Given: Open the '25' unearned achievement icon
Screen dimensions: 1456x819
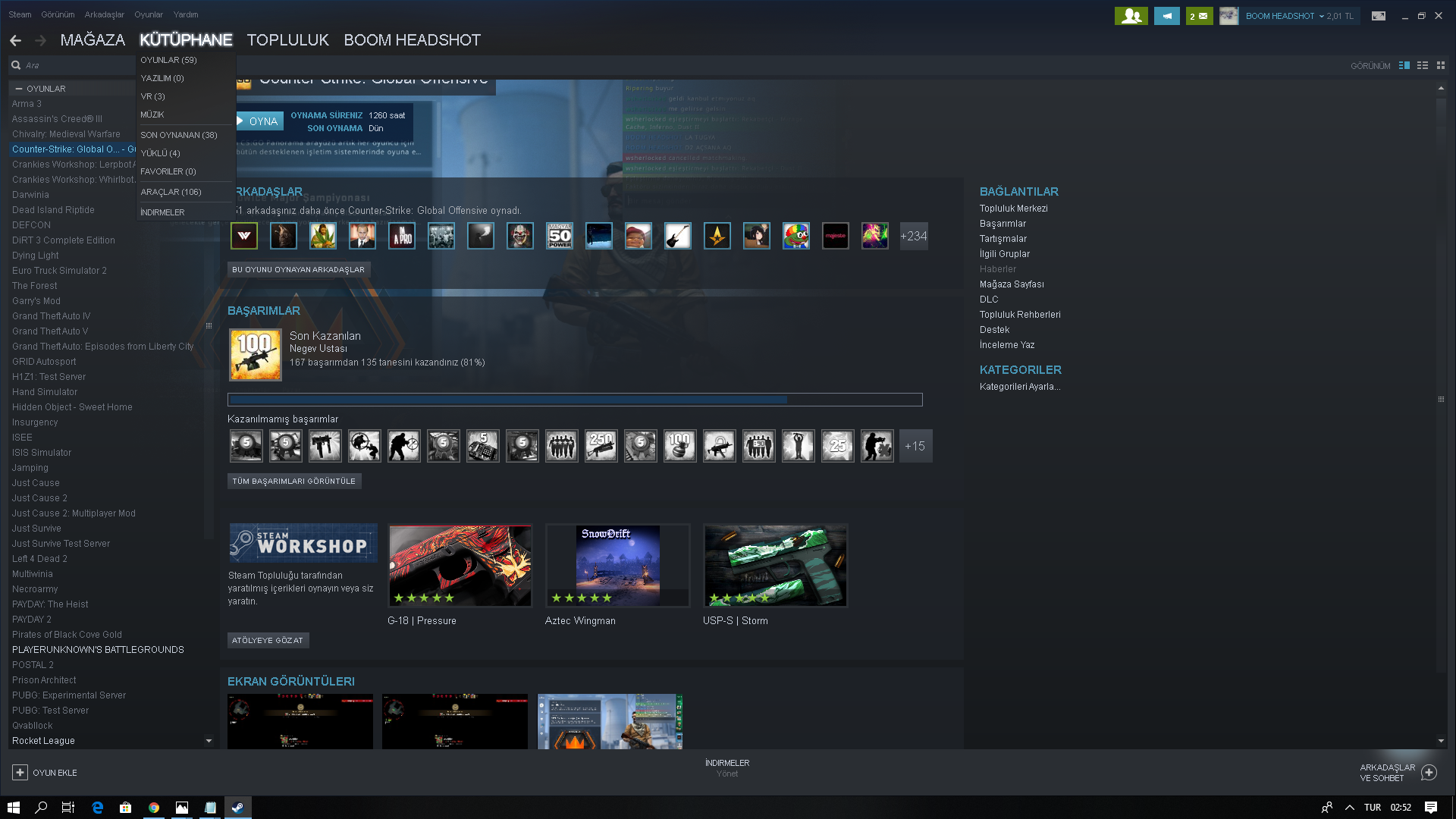Looking at the screenshot, I should [838, 446].
